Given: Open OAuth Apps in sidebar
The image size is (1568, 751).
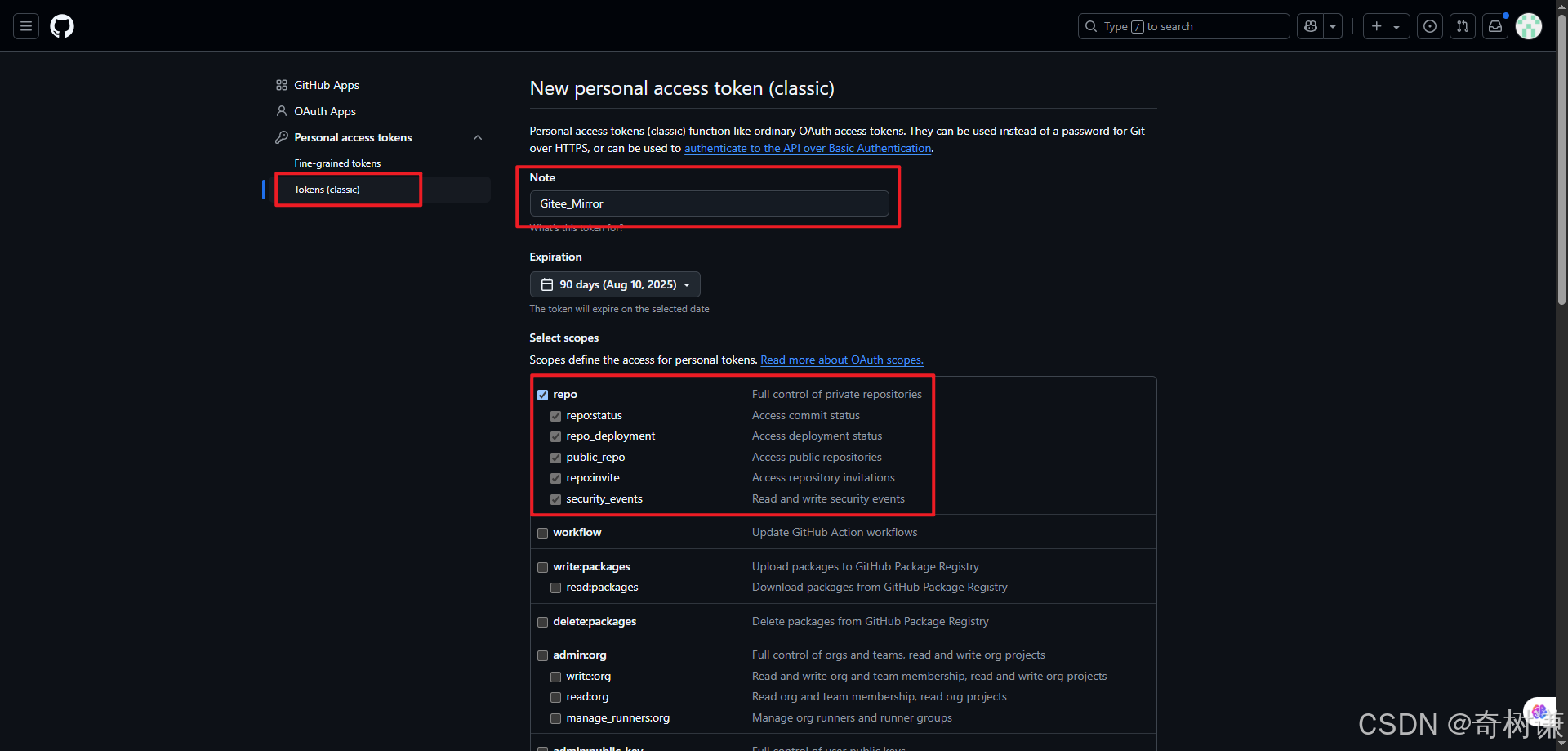Looking at the screenshot, I should click(x=325, y=111).
